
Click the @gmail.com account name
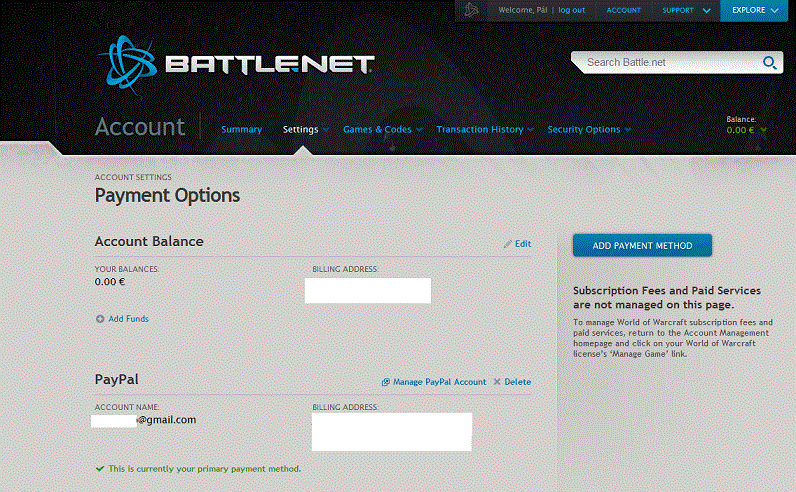(x=167, y=420)
